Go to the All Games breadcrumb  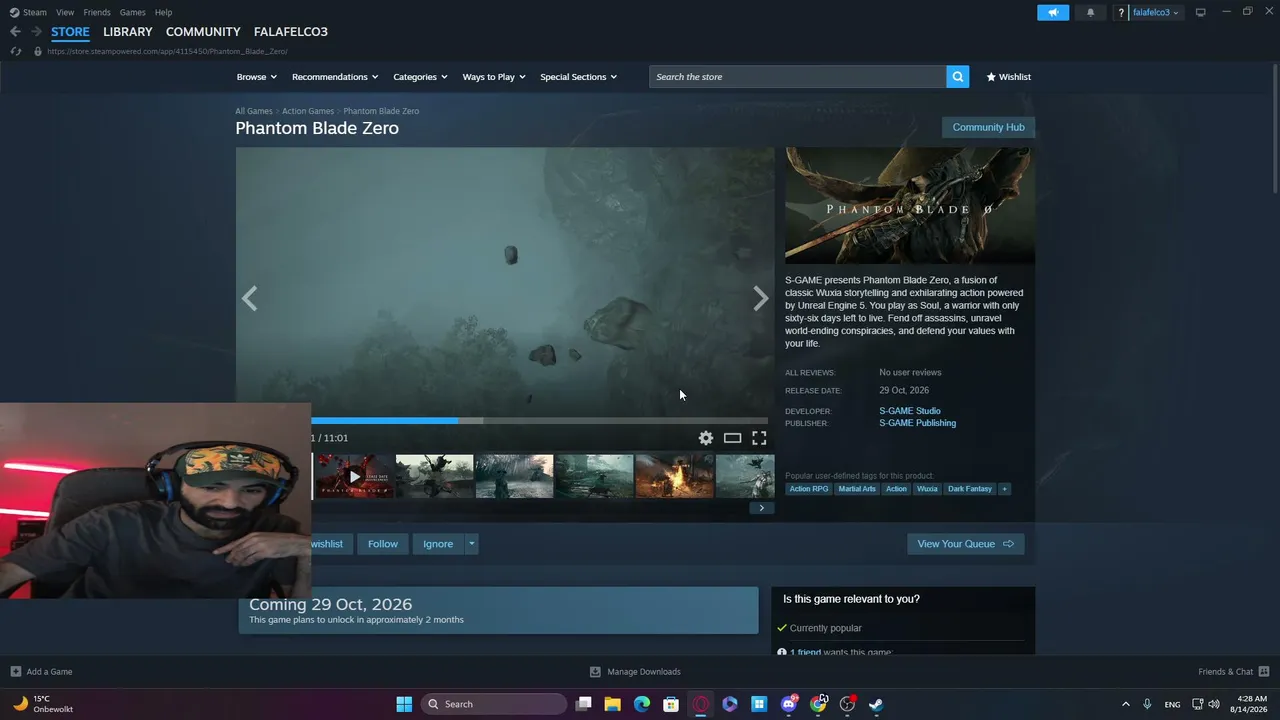pyautogui.click(x=254, y=111)
